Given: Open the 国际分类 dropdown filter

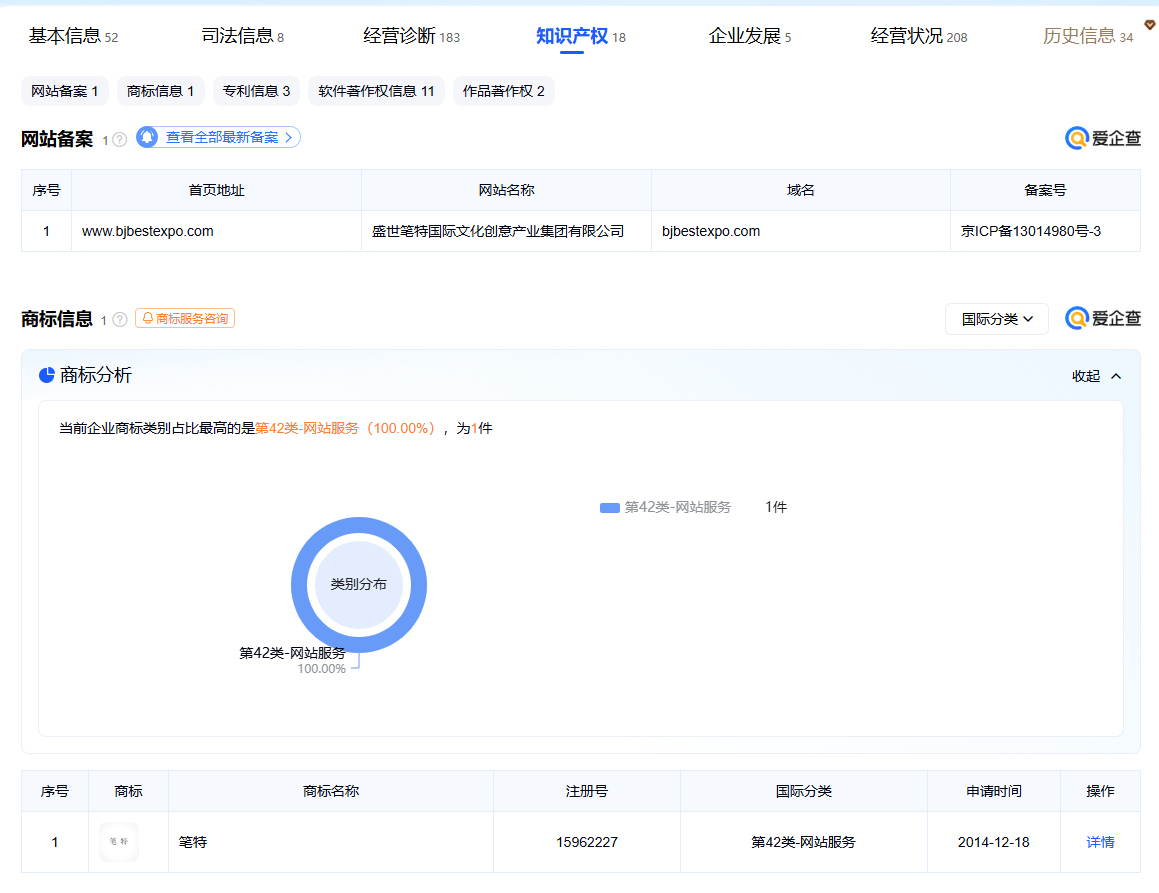Looking at the screenshot, I should pyautogui.click(x=996, y=319).
